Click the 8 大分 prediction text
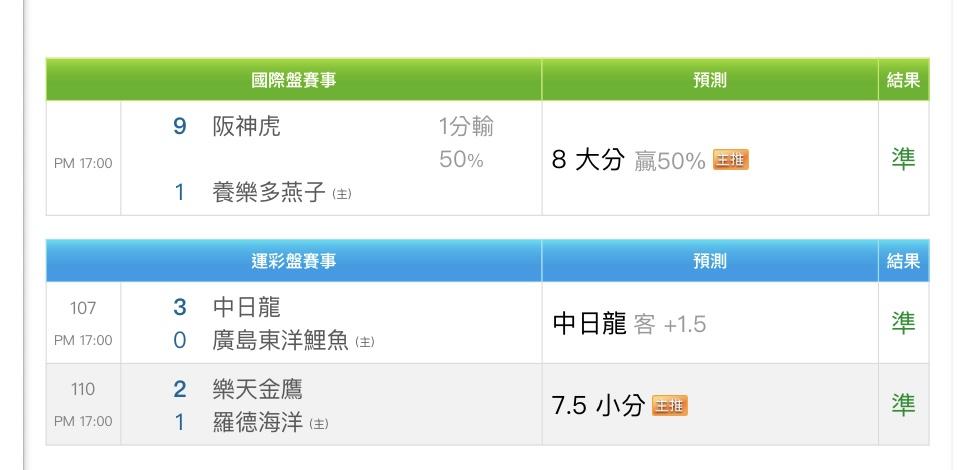This screenshot has width=964, height=470. tap(588, 161)
